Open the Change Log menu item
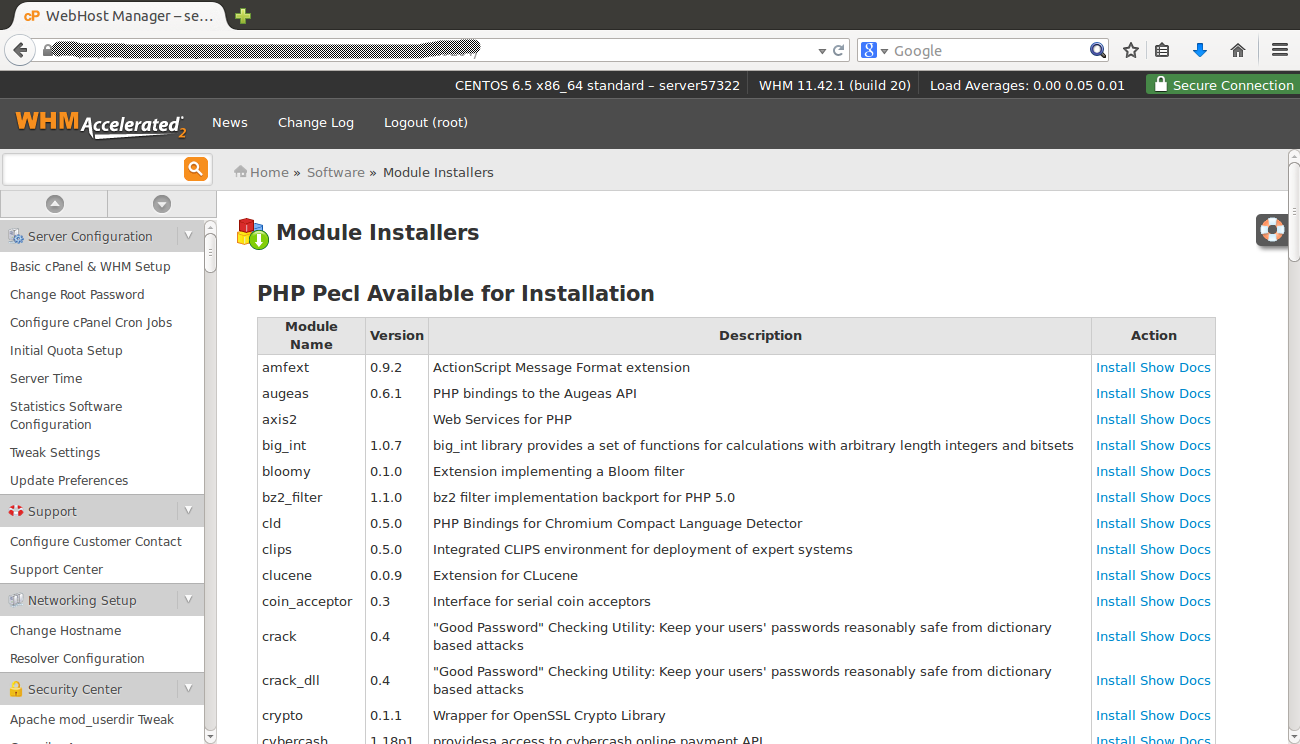1300x744 pixels. 316,122
